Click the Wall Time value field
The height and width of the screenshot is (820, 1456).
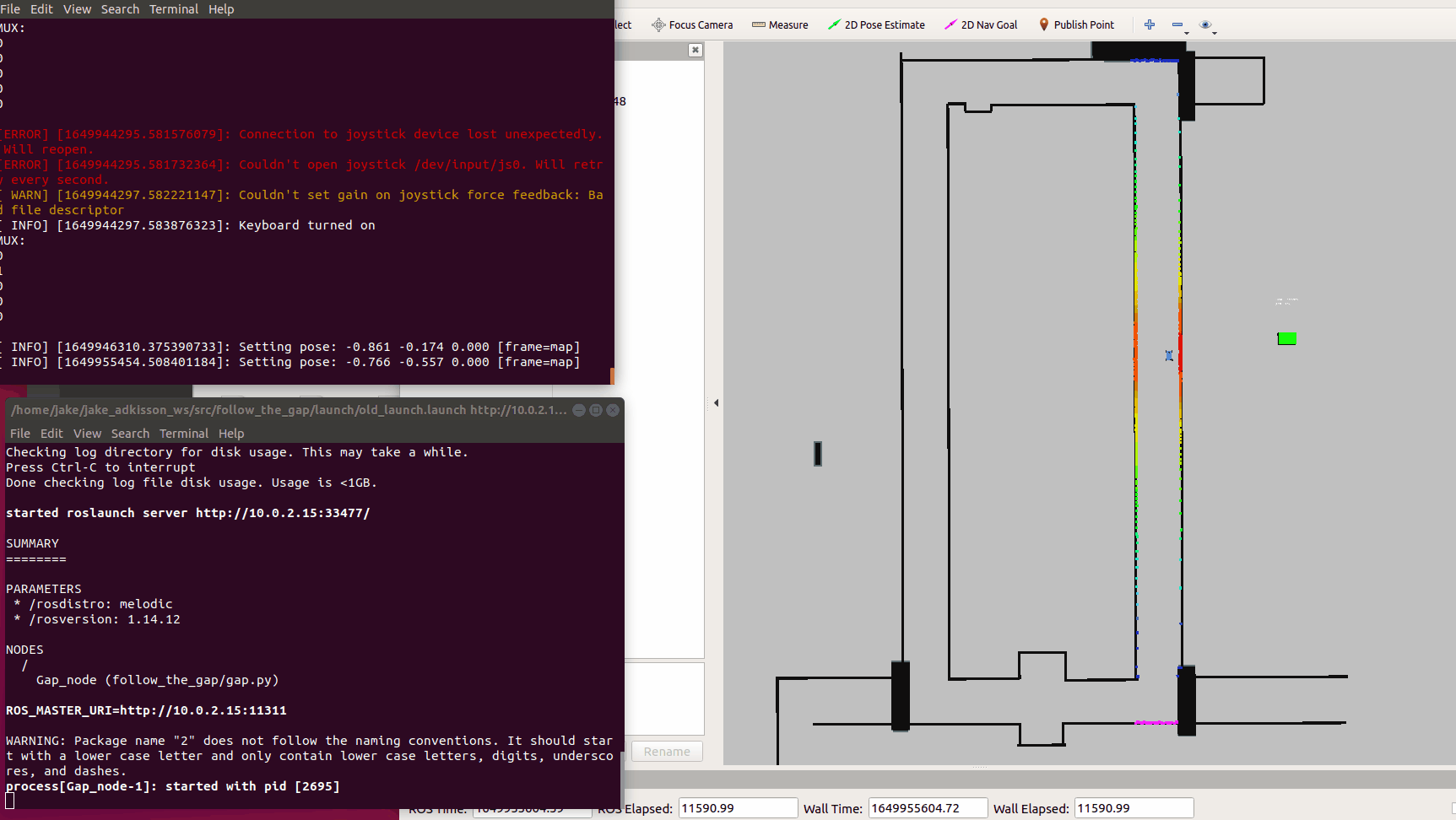pos(927,808)
